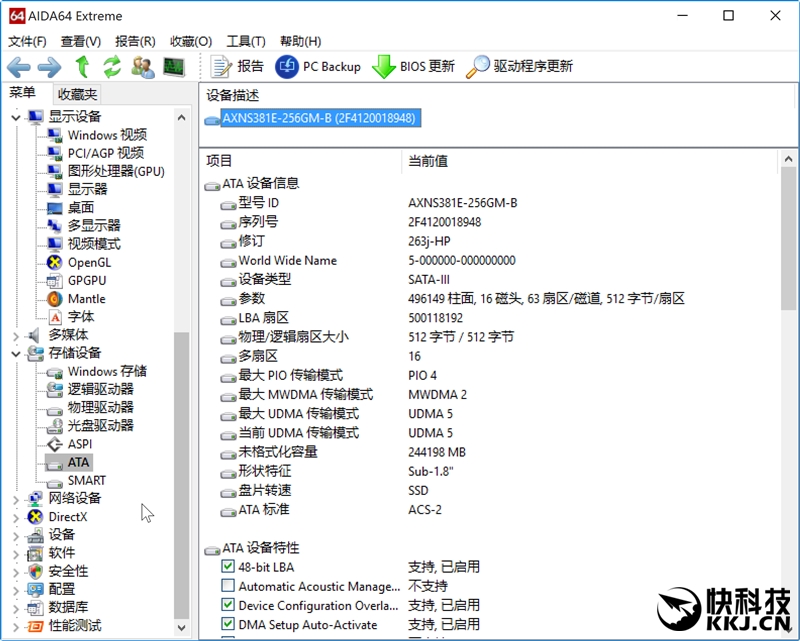Viewport: 800px width, 641px height.
Task: Click the green up arrow toolbar icon
Action: coord(82,67)
